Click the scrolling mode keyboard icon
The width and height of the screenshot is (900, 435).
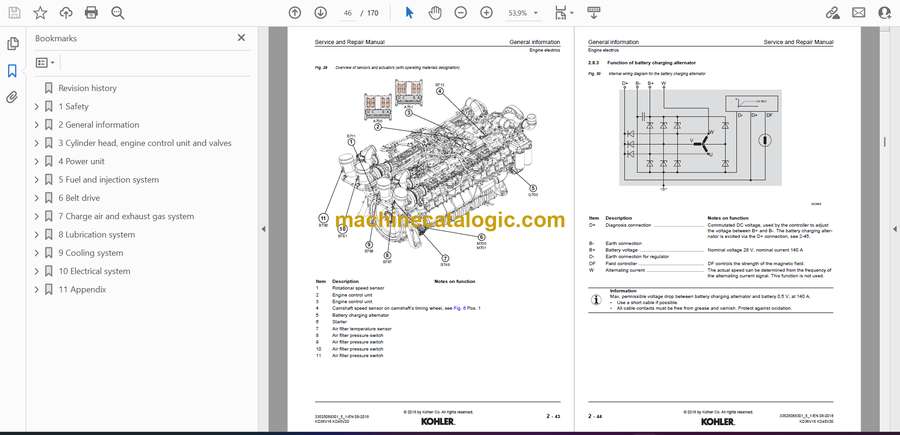click(593, 13)
